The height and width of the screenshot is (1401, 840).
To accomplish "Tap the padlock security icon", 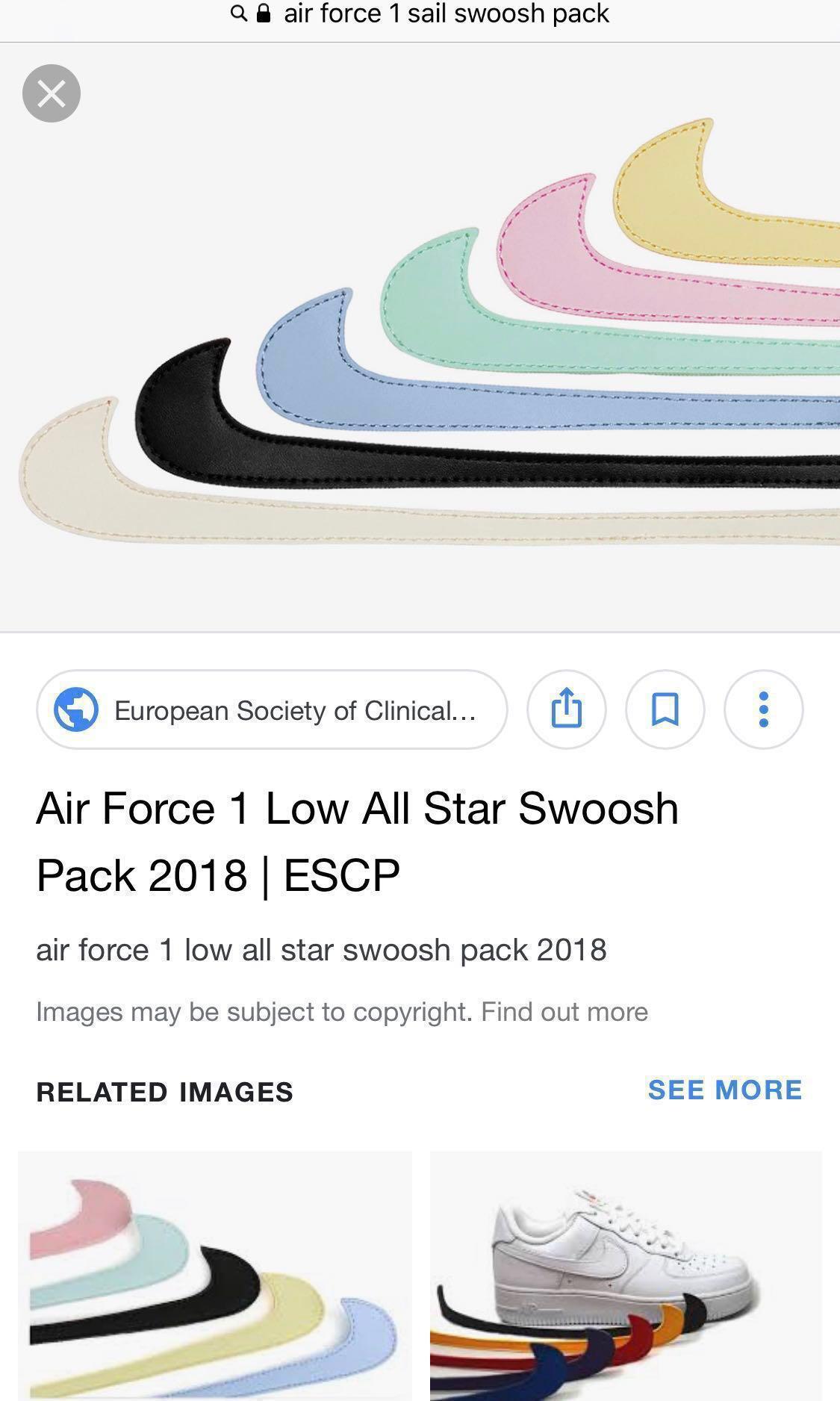I will pos(263,13).
